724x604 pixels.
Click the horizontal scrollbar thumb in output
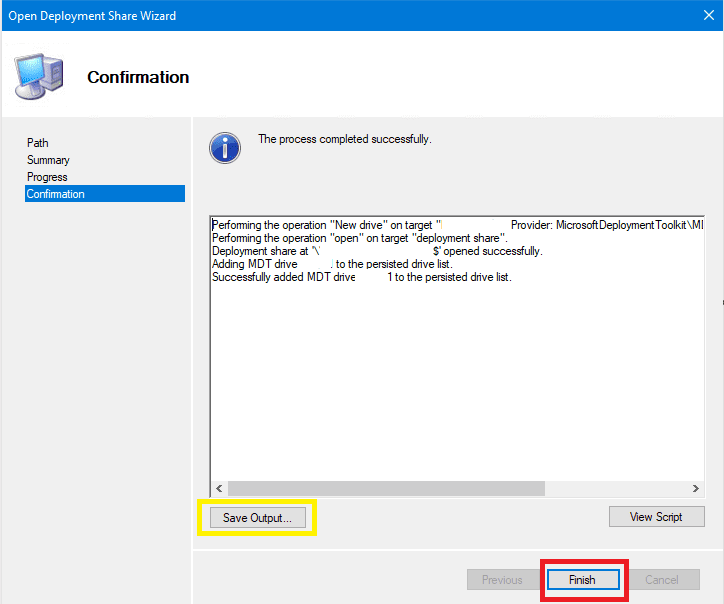(385, 488)
